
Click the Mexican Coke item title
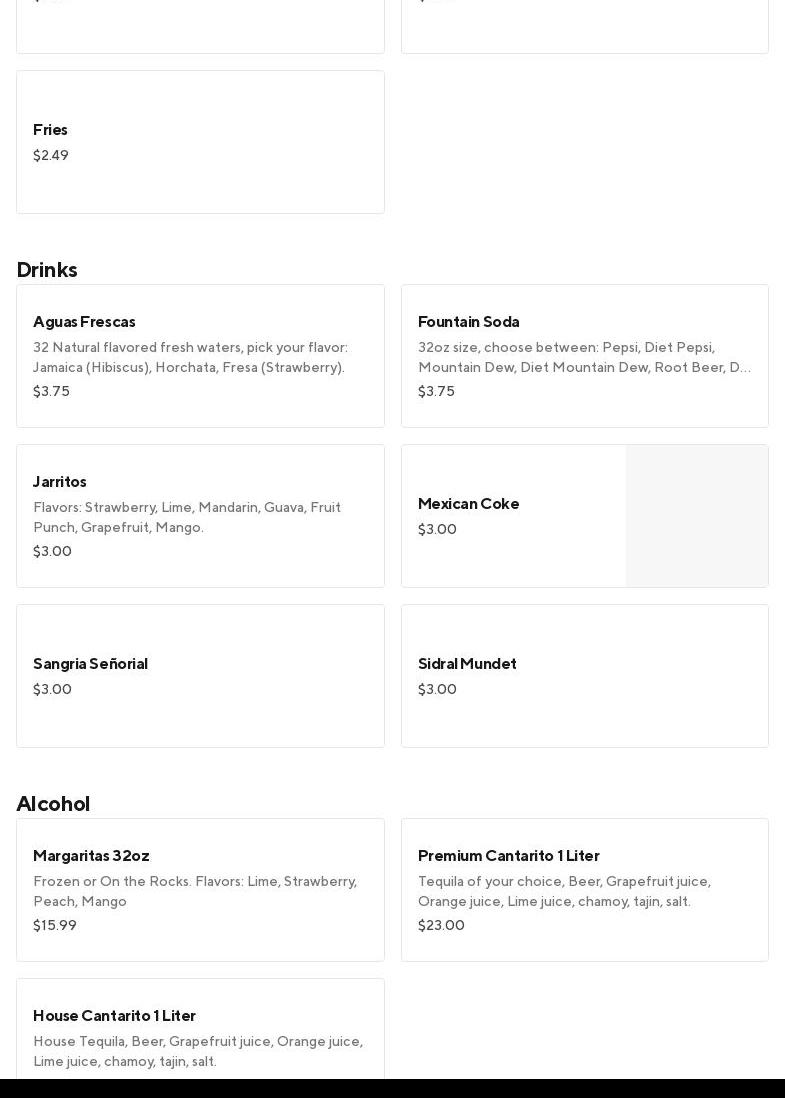[x=468, y=503]
